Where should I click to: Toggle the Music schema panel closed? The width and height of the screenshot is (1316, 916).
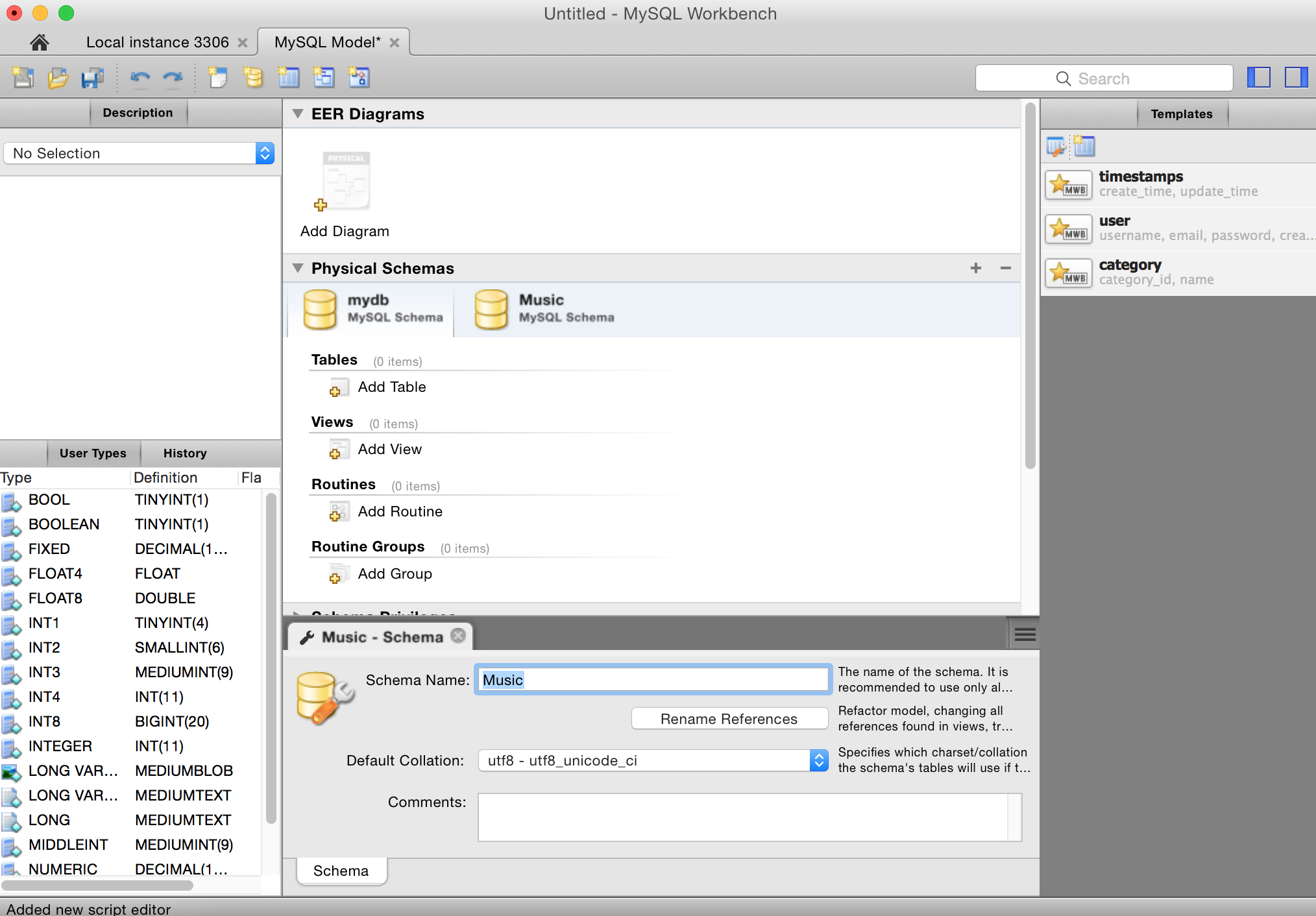coord(457,636)
